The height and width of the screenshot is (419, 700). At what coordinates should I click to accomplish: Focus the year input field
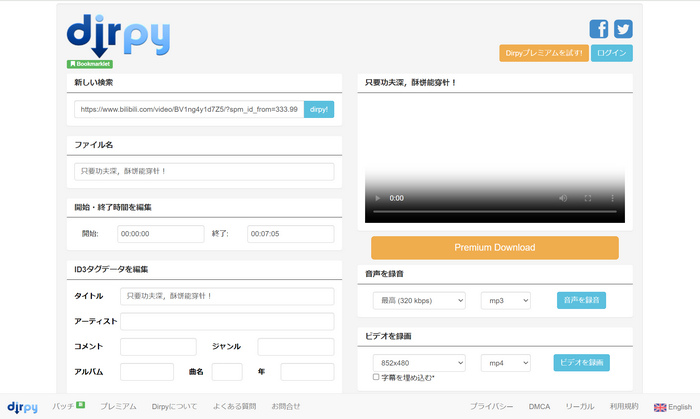tap(307, 372)
